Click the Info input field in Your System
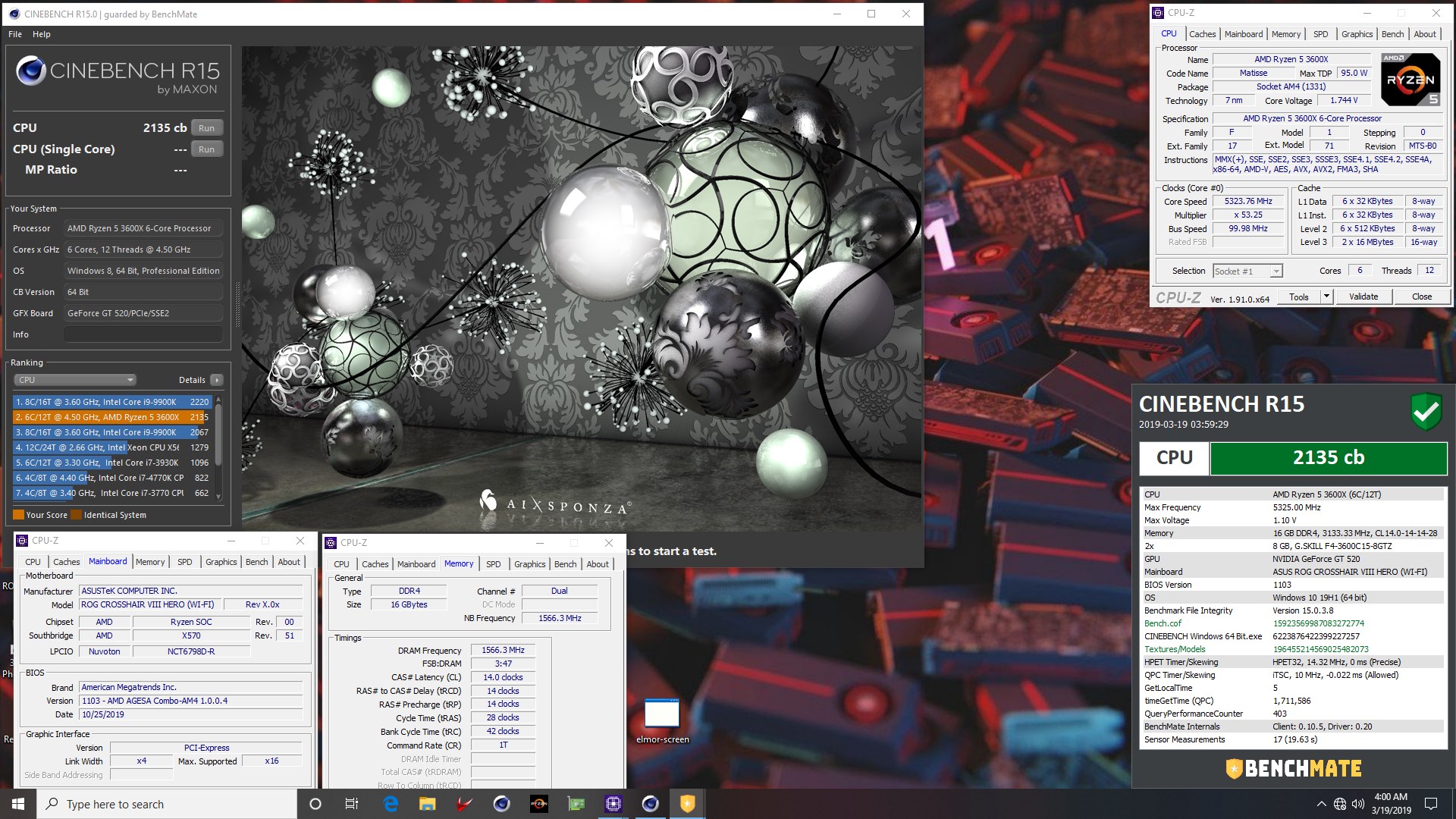This screenshot has width=1456, height=819. pyautogui.click(x=143, y=334)
